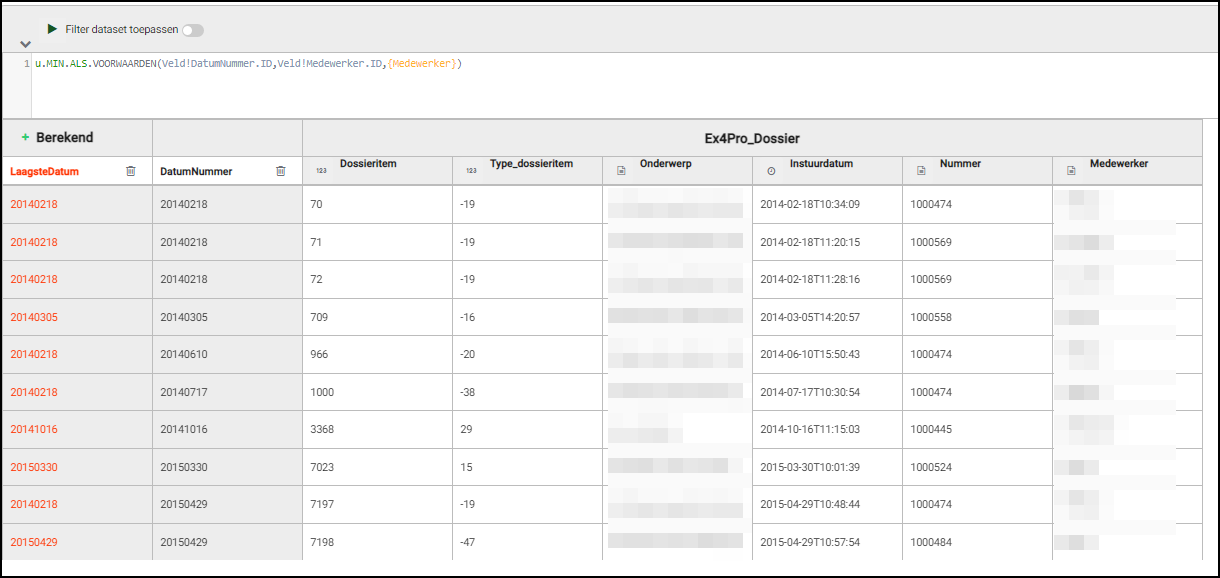Click the text type icon beside Onderwerp
1220x578 pixels.
pos(621,171)
